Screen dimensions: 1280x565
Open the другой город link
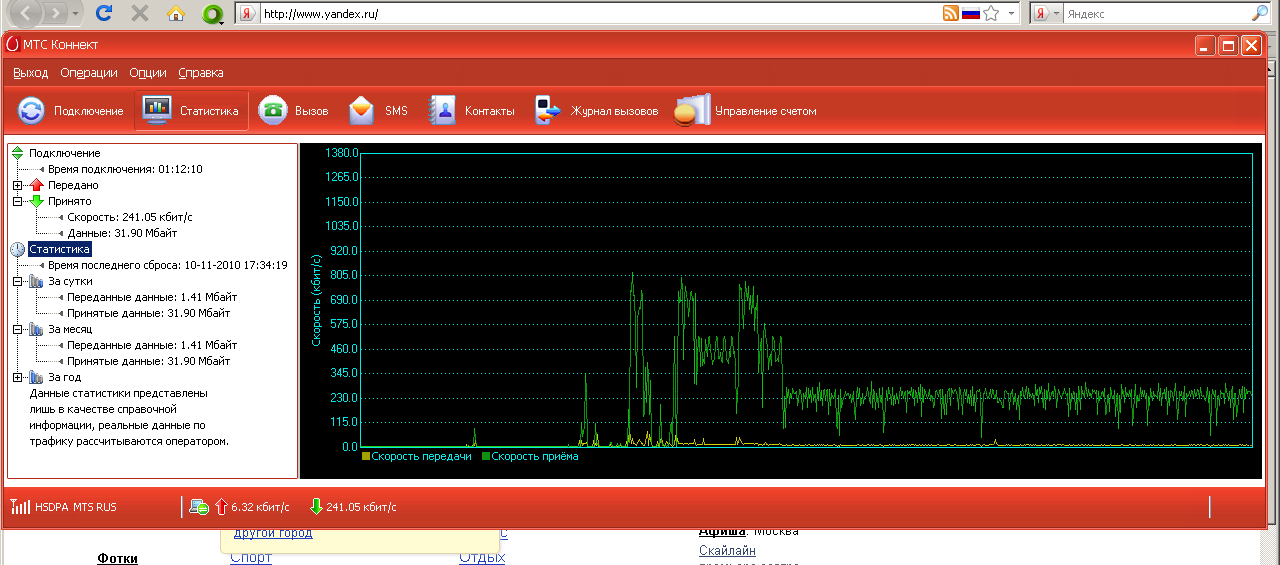273,533
